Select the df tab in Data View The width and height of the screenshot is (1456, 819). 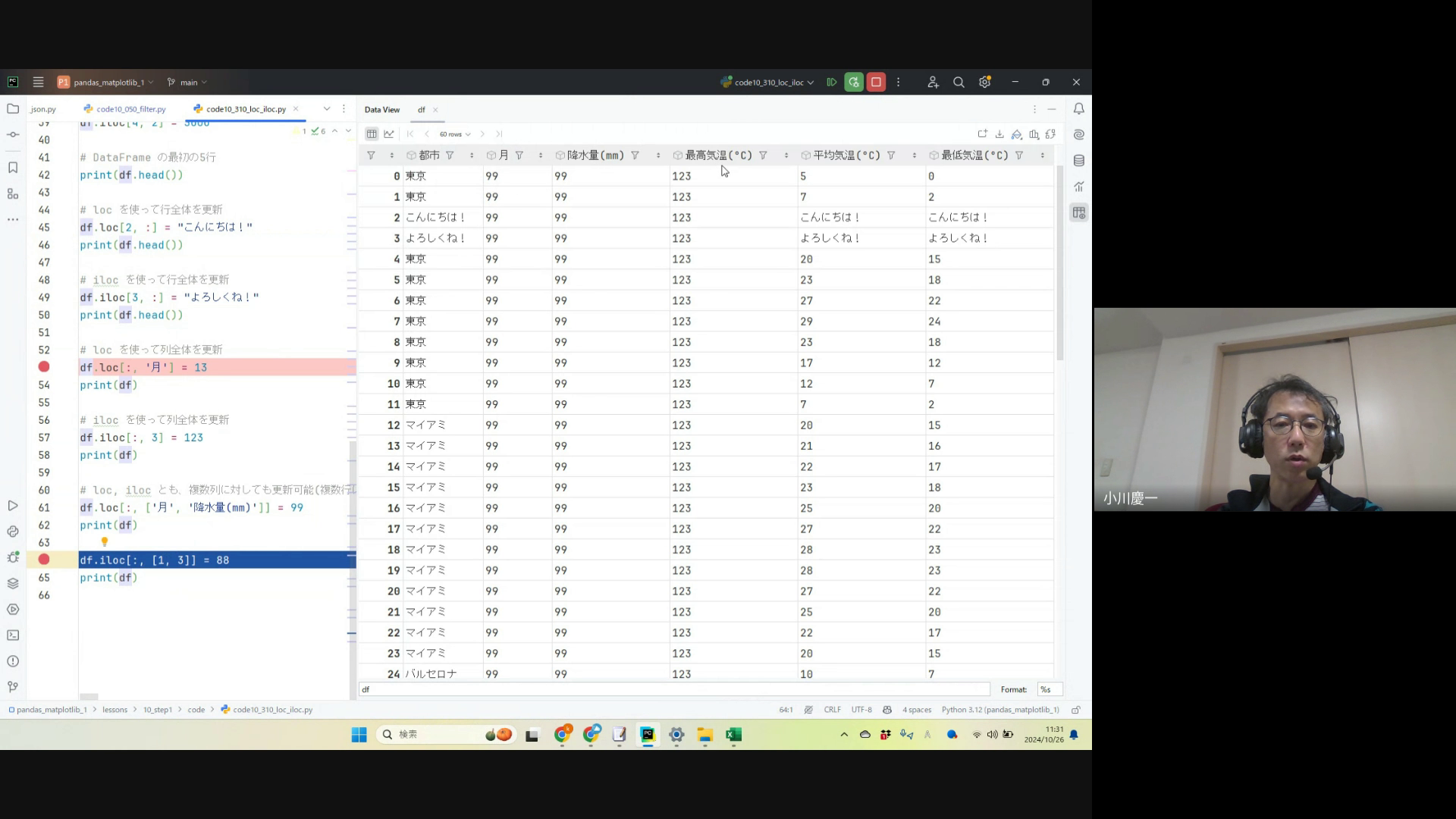[x=422, y=110]
